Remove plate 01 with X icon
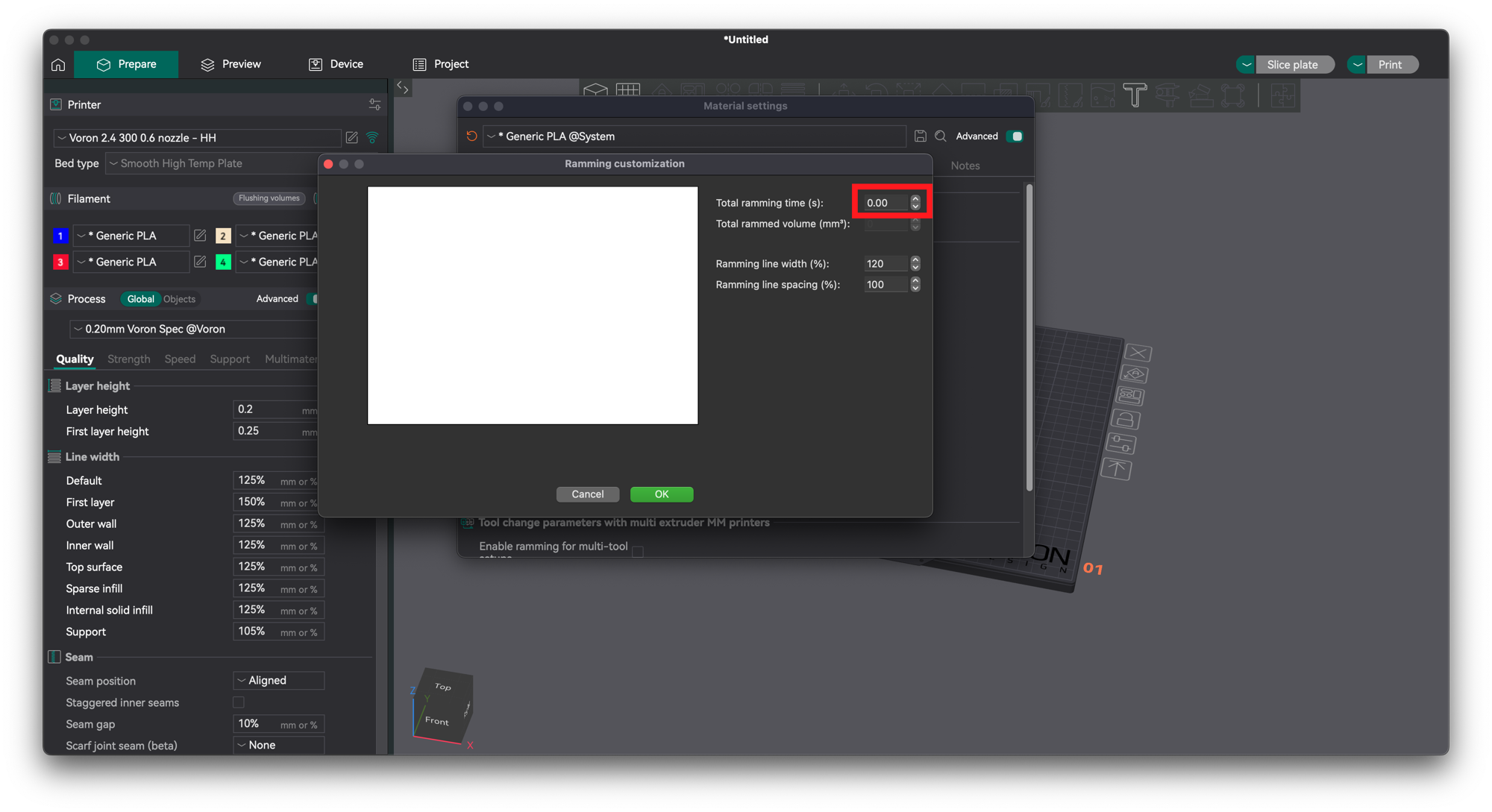The width and height of the screenshot is (1492, 812). coord(1138,353)
